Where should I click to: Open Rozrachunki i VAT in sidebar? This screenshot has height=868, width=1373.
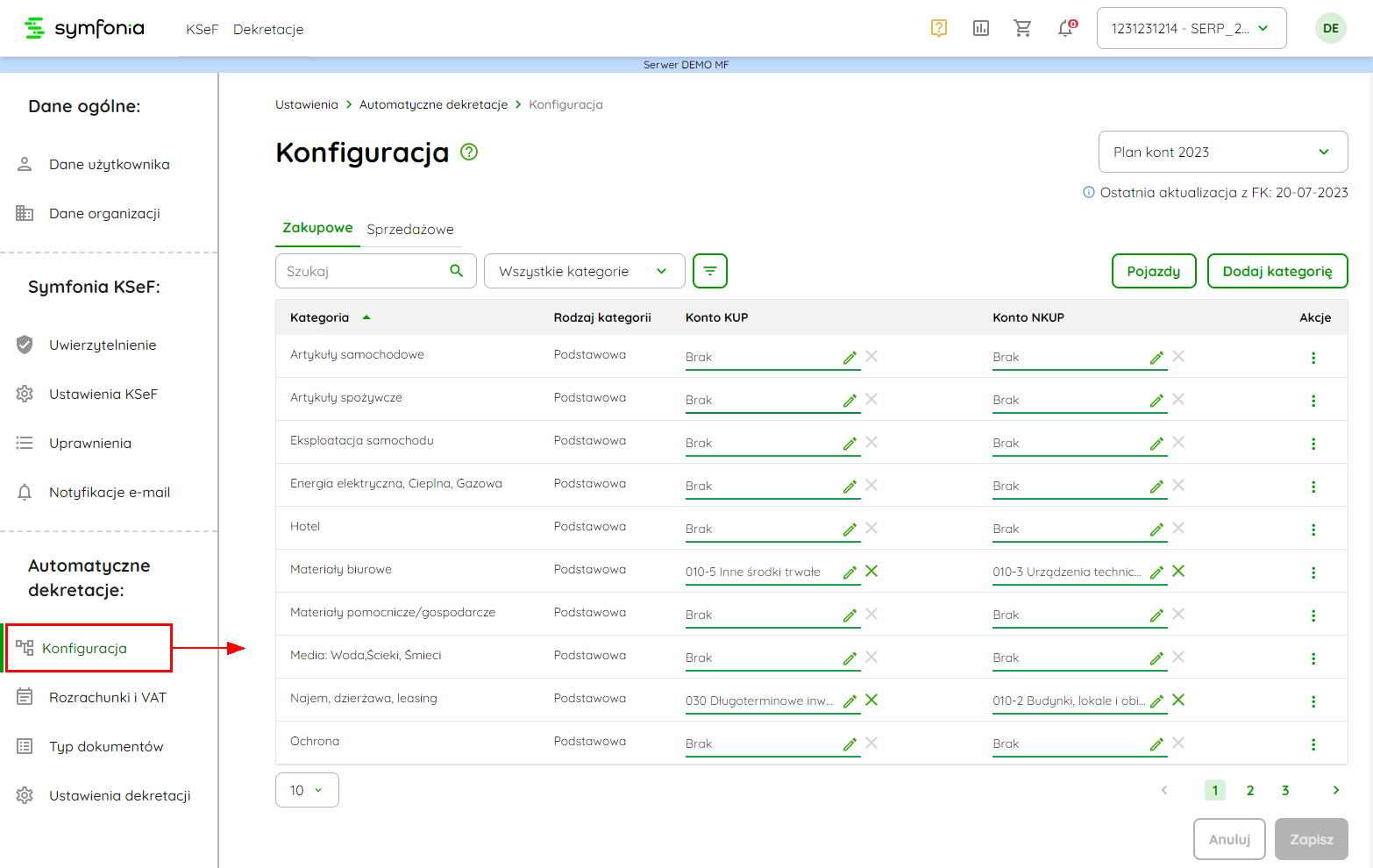pyautogui.click(x=109, y=697)
